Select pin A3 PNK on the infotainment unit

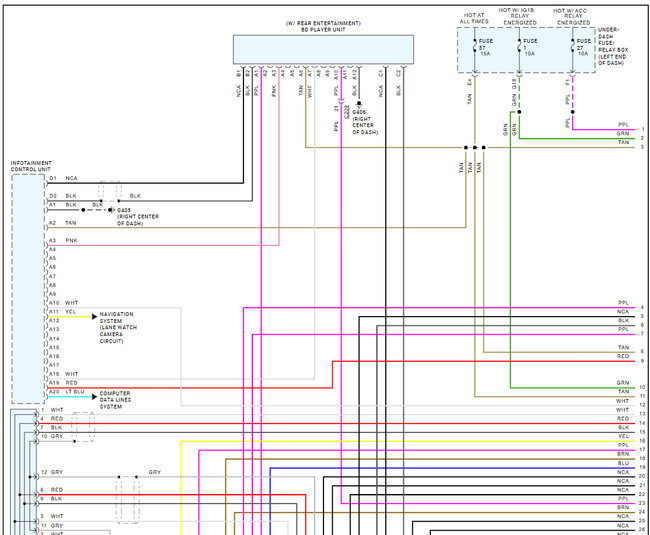click(x=63, y=240)
